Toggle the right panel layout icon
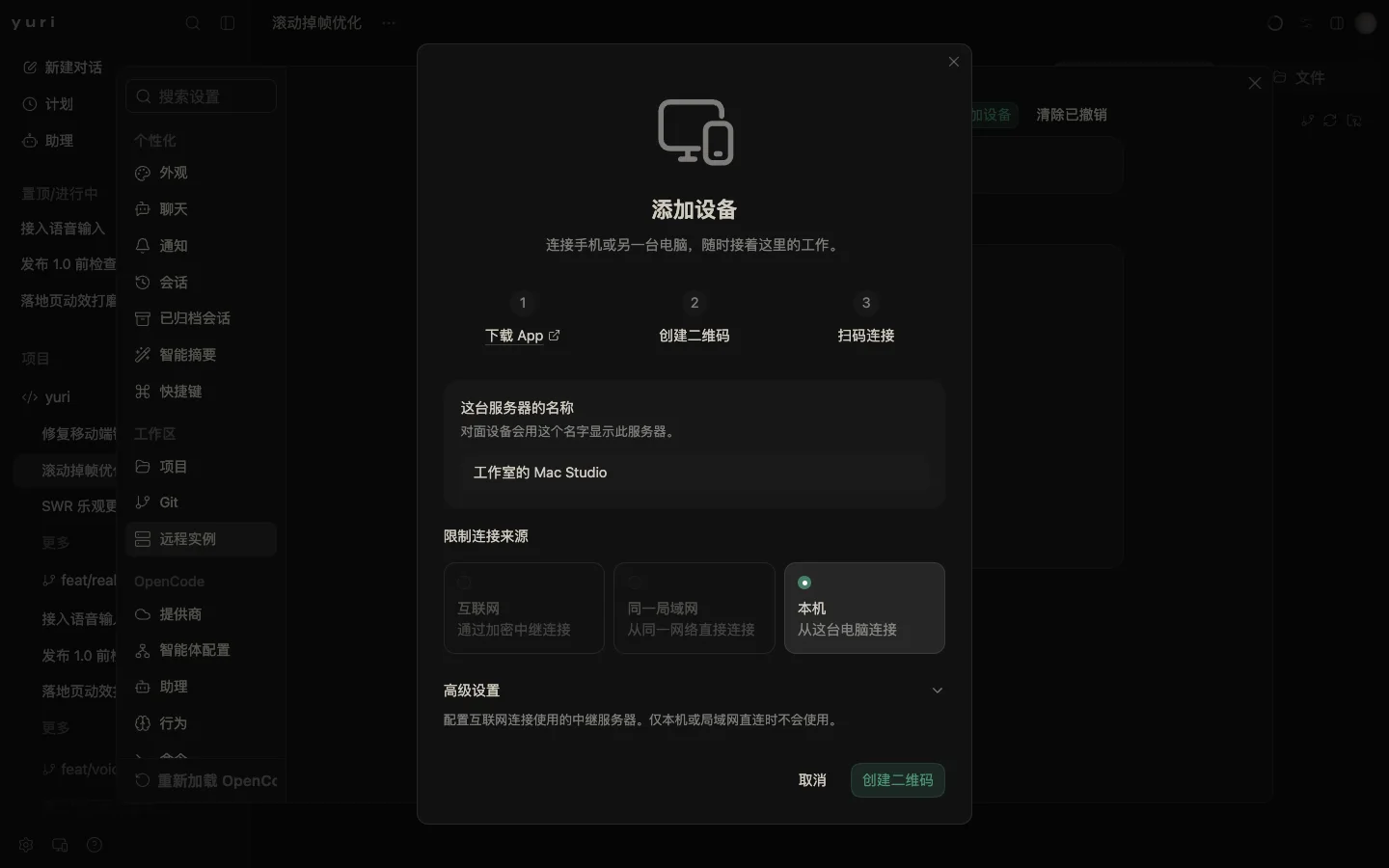This screenshot has height=868, width=1389. coord(1337,23)
